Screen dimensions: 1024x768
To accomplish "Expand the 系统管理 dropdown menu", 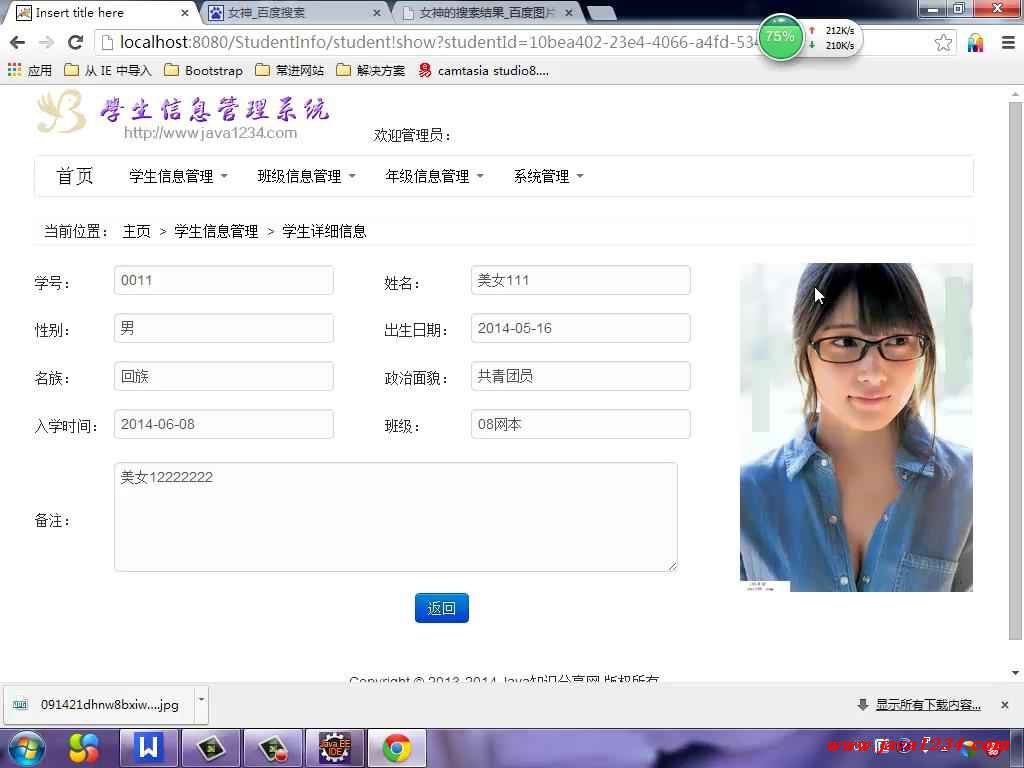I will click(548, 176).
